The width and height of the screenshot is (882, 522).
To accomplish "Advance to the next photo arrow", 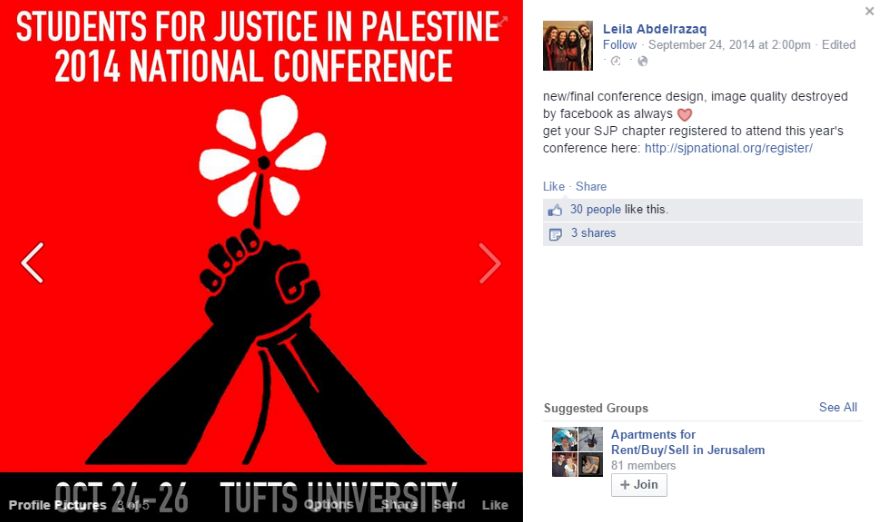I will click(x=490, y=262).
